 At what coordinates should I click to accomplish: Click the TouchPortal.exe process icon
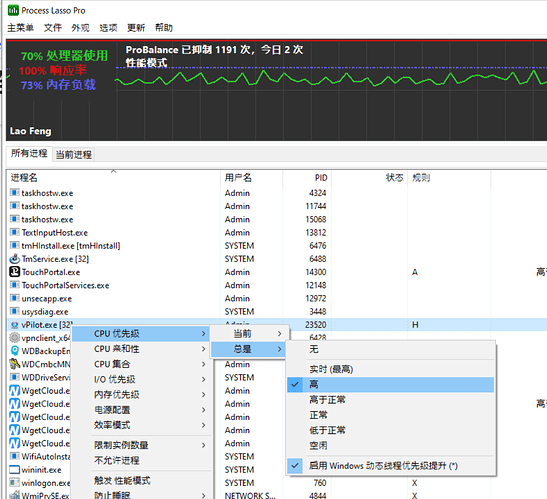tap(14, 271)
